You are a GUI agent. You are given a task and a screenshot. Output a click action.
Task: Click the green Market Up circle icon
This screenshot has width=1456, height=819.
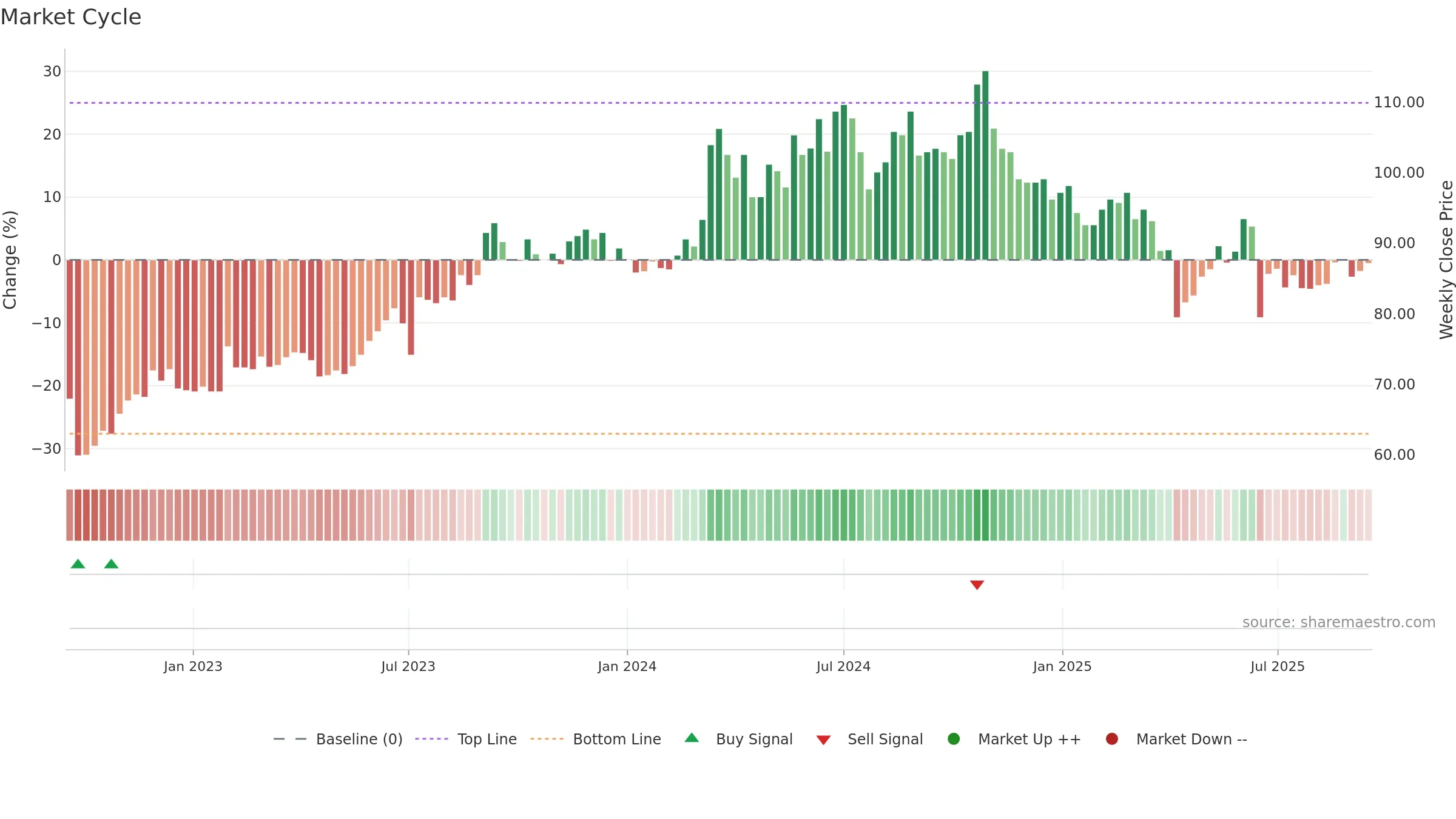pos(954,739)
